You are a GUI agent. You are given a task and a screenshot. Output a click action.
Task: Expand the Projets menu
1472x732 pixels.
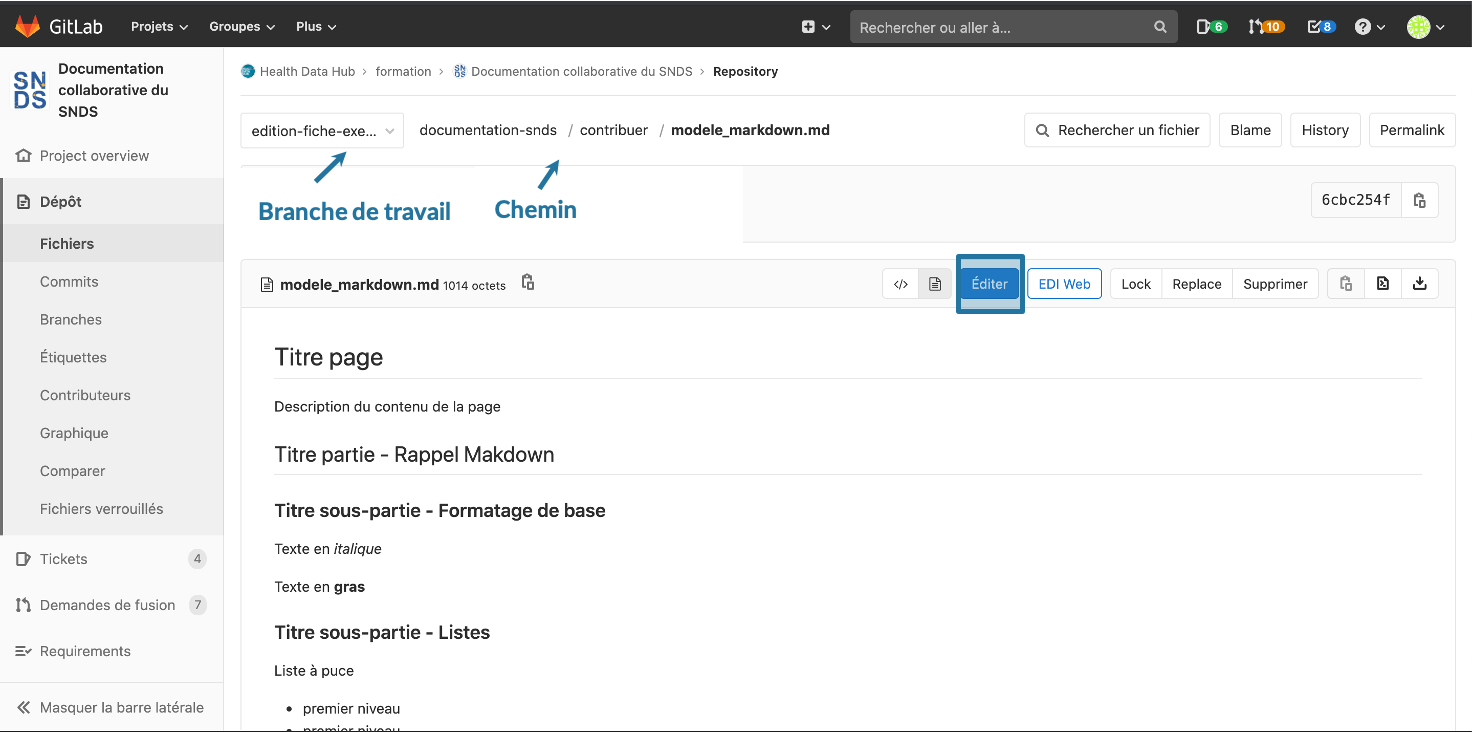[x=159, y=27]
